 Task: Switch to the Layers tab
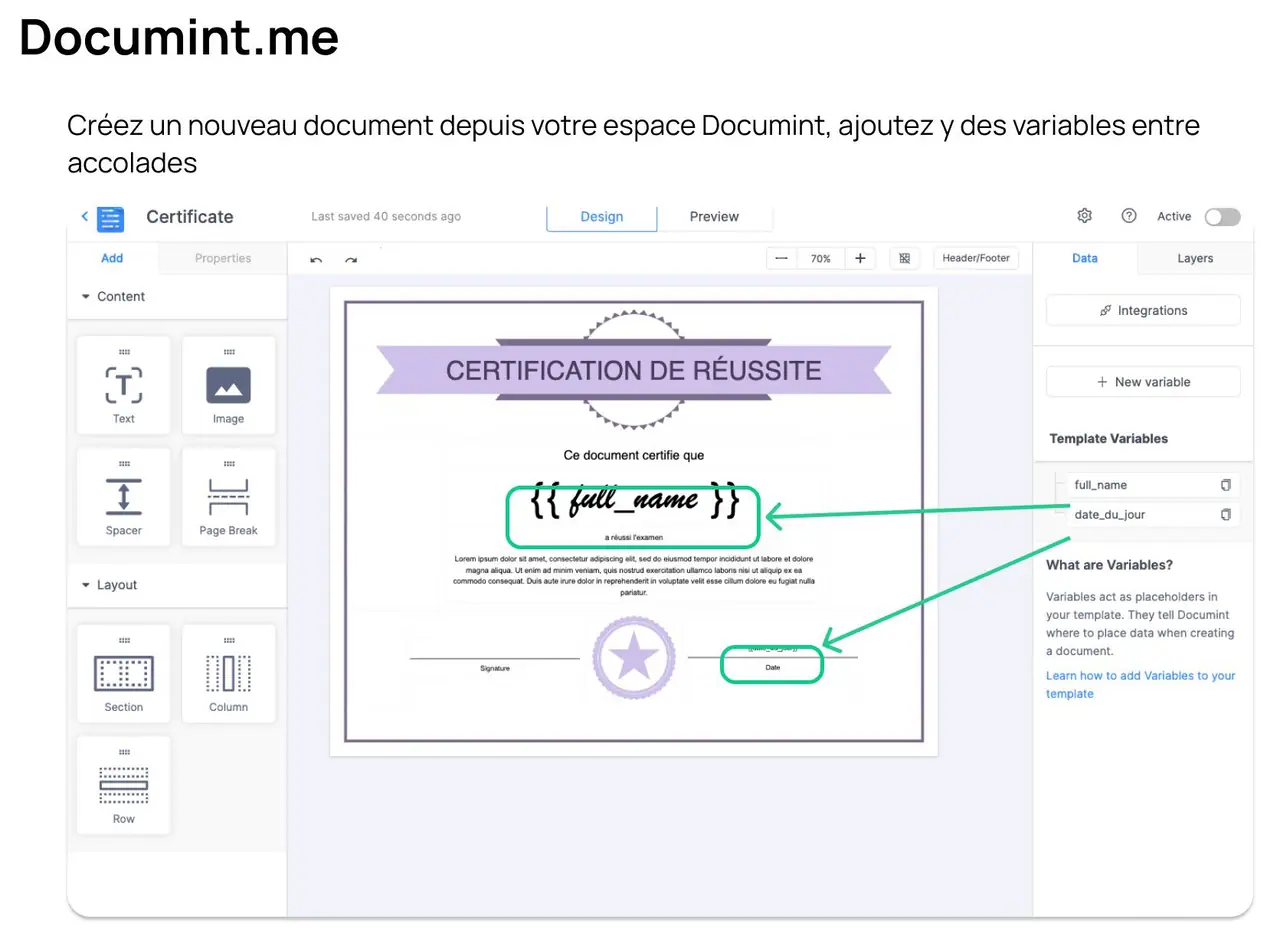point(1195,258)
